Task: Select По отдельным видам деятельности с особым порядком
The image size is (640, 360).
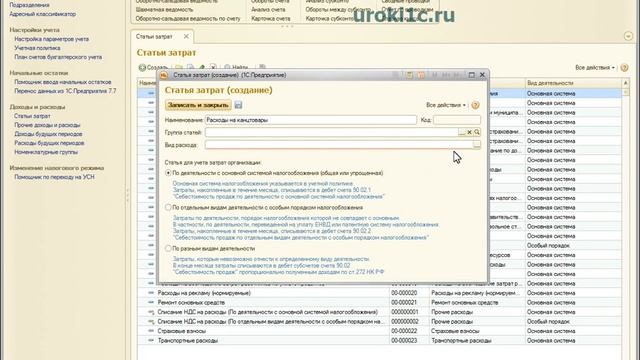Action: point(168,207)
